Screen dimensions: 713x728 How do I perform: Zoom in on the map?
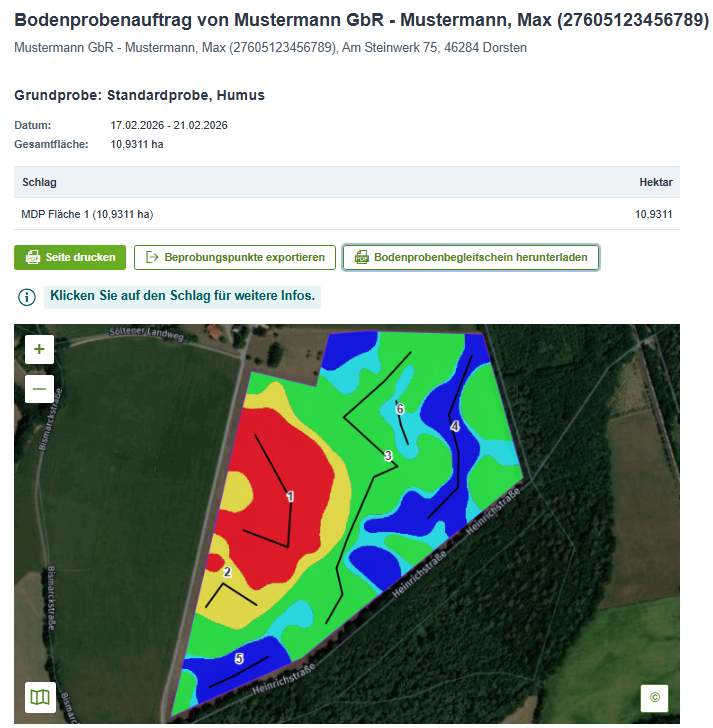pos(39,350)
